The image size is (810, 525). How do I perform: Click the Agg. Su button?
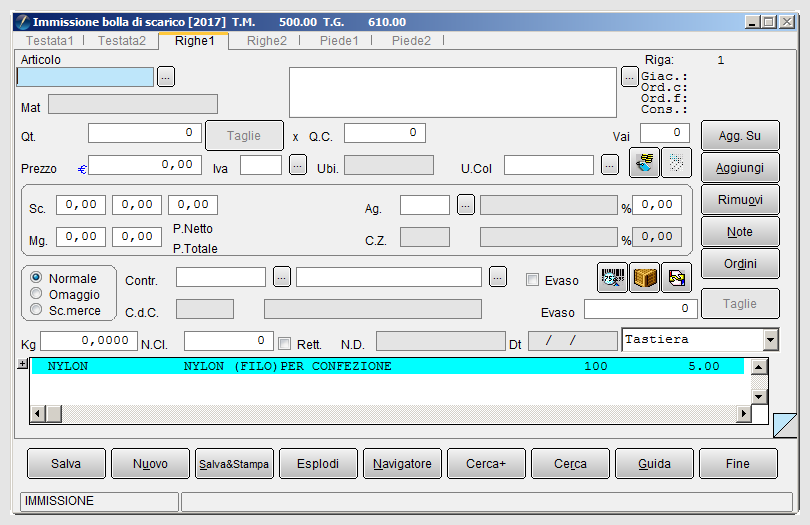click(740, 135)
